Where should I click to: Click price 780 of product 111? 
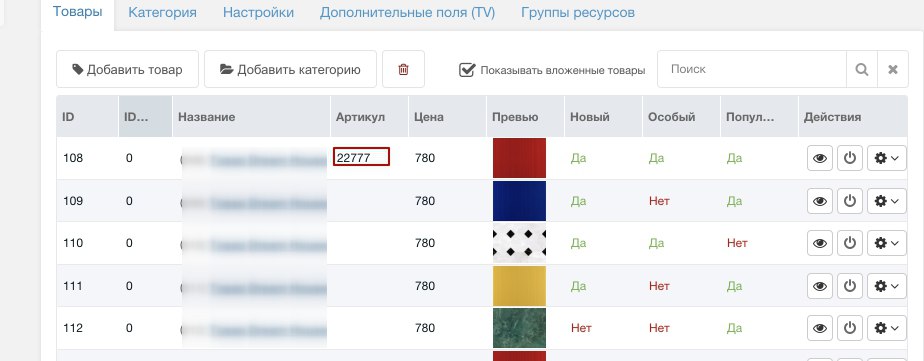(425, 286)
